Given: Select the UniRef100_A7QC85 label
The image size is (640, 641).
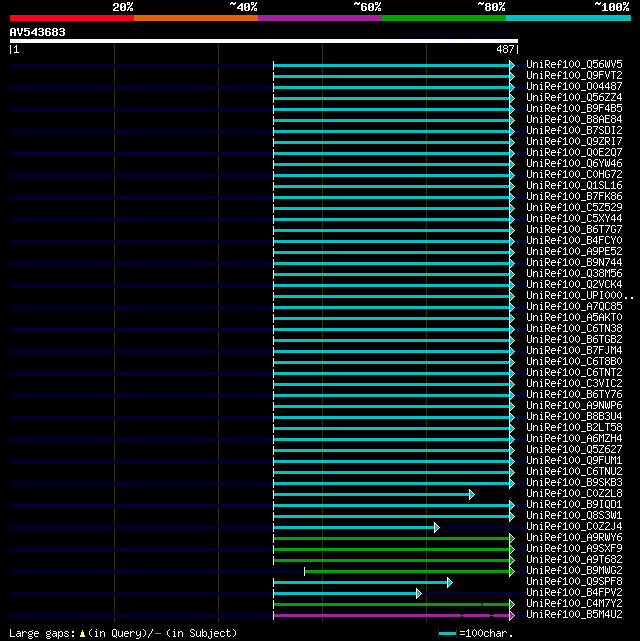Looking at the screenshot, I should [x=574, y=307].
